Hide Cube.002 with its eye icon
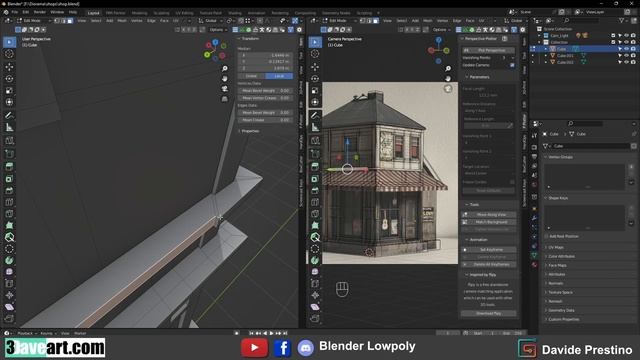The height and width of the screenshot is (360, 640). pos(626,62)
